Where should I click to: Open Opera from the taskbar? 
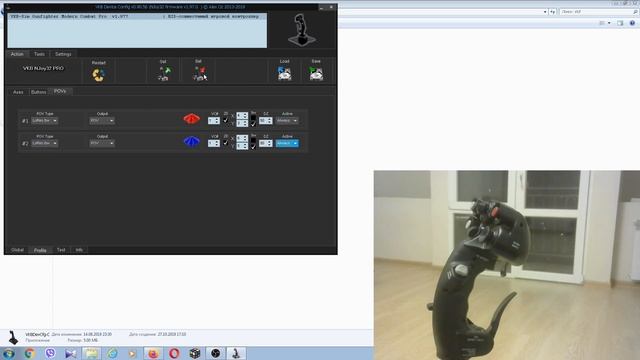click(174, 353)
